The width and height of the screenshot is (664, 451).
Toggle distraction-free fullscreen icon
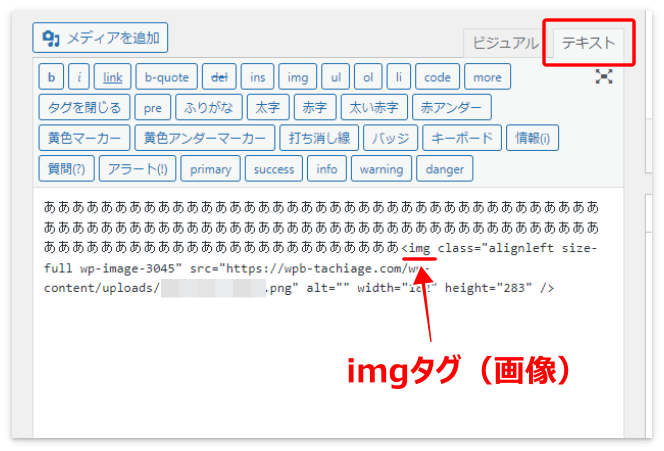coord(604,77)
